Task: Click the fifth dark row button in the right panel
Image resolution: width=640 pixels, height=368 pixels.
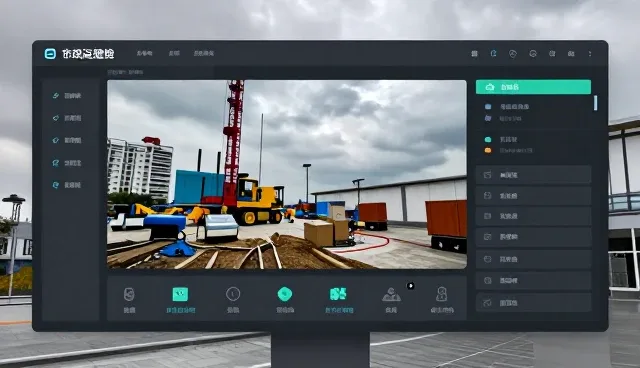Action: point(533,259)
